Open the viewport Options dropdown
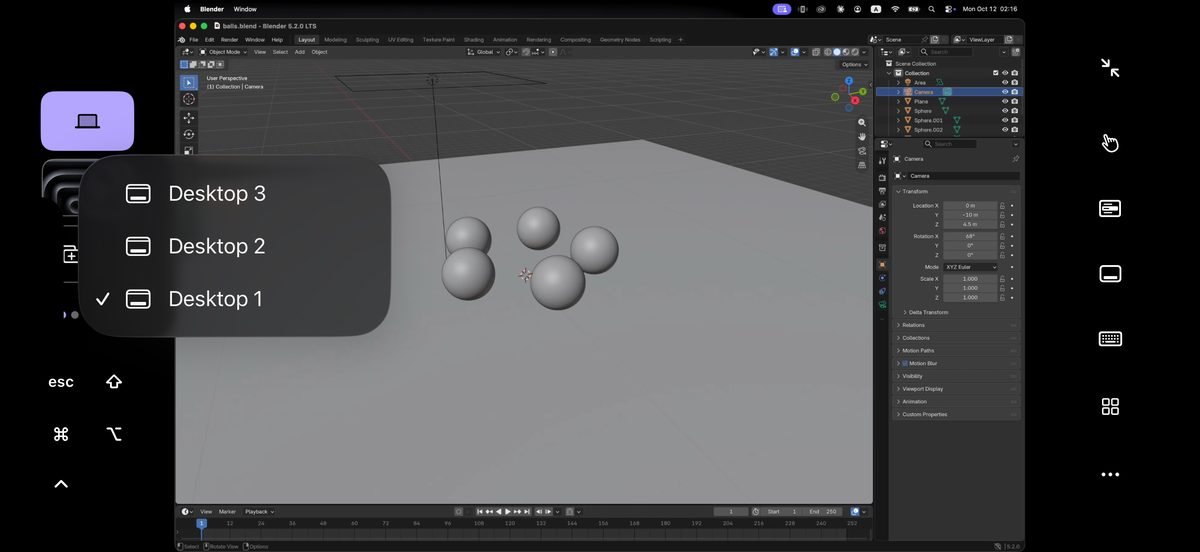This screenshot has height=552, width=1200. [x=853, y=64]
